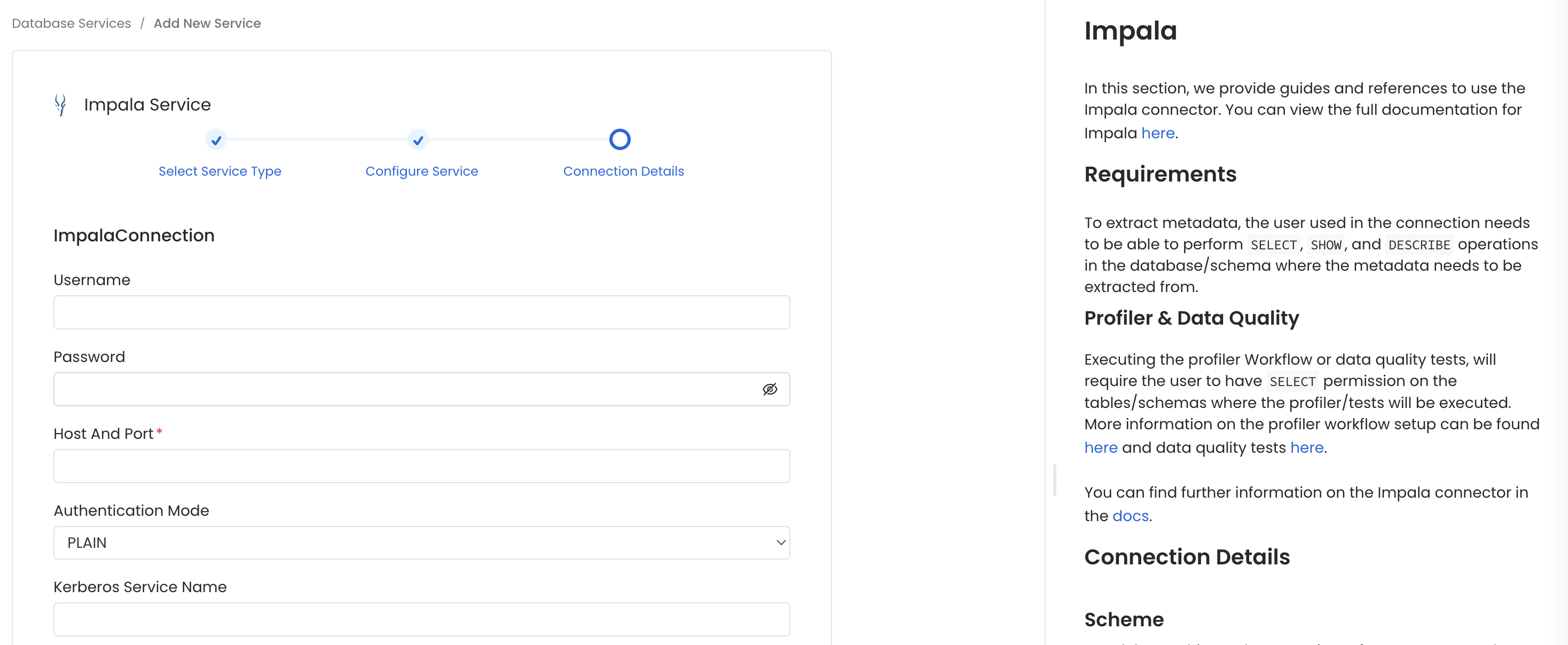The width and height of the screenshot is (1568, 645).
Task: Click the Add New Service breadcrumb text
Action: [x=207, y=23]
